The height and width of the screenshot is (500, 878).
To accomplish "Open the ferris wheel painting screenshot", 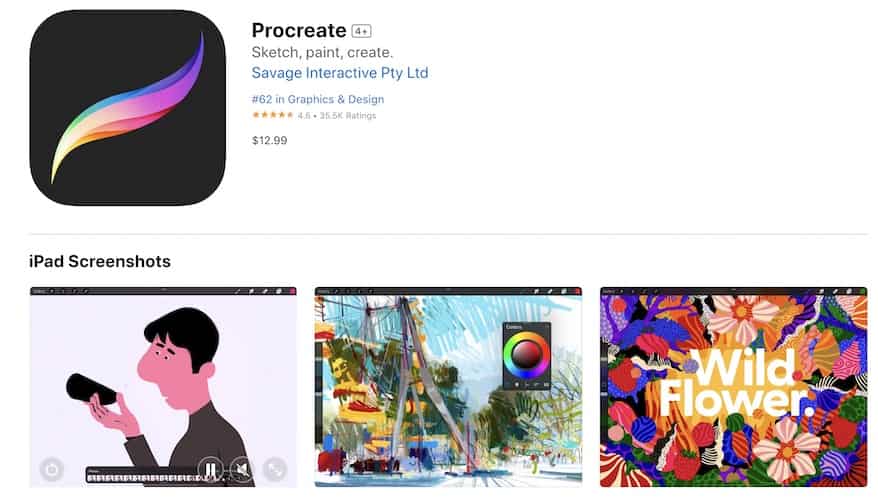I will click(x=448, y=387).
